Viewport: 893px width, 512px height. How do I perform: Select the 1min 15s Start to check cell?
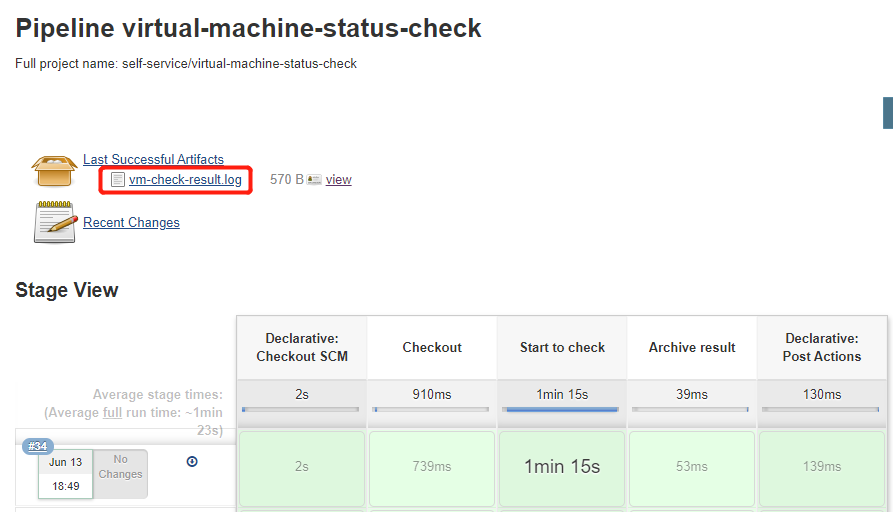[562, 466]
